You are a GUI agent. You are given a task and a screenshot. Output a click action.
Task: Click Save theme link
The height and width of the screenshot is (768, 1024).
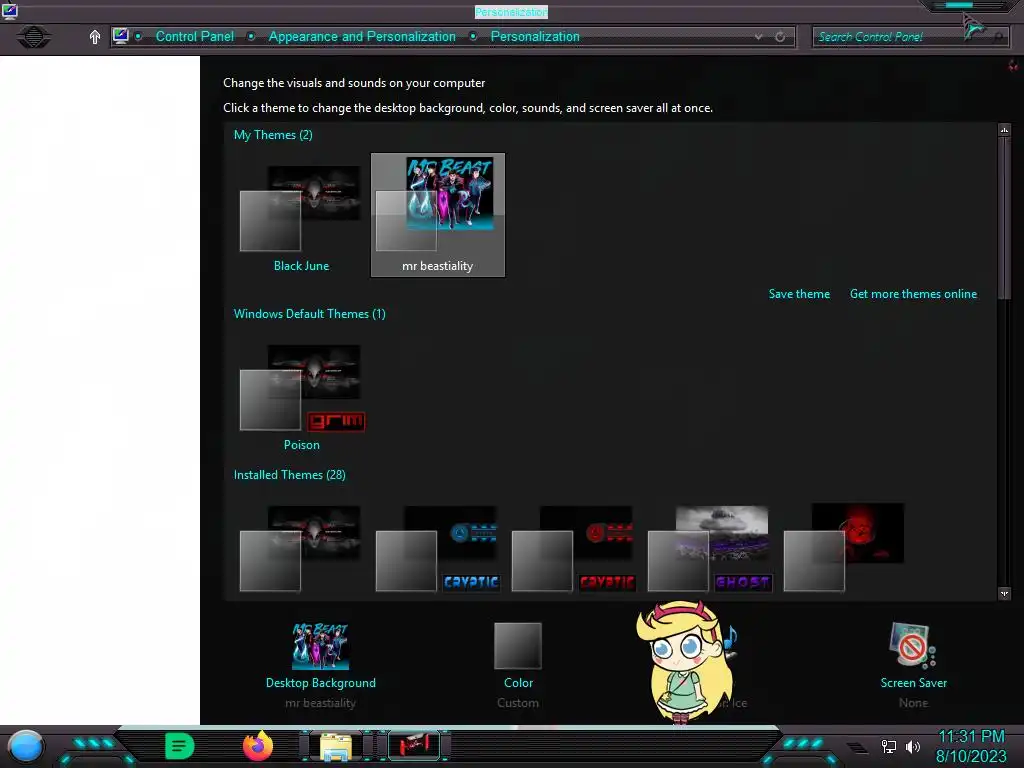799,294
